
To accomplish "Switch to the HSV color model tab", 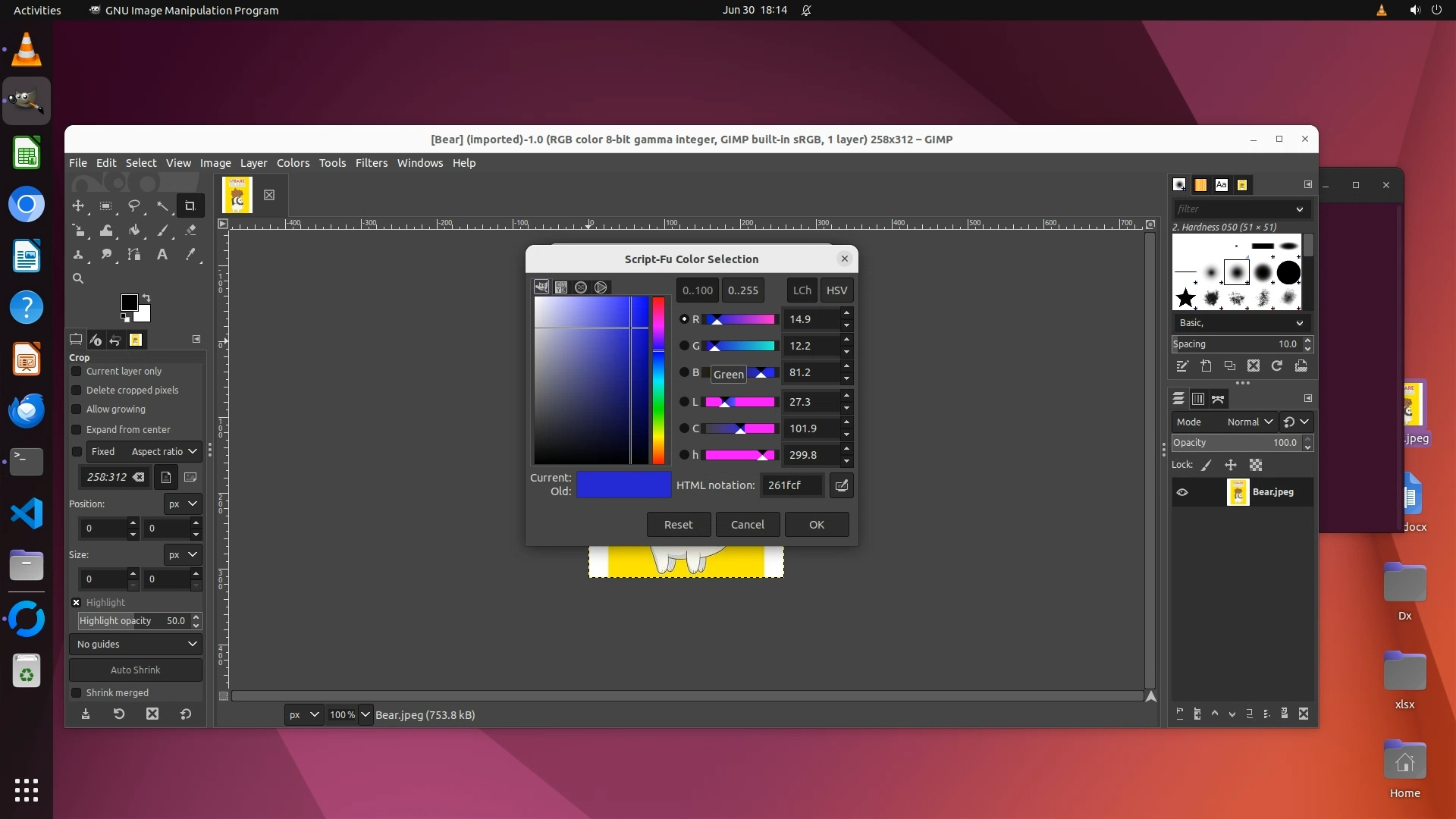I will pos(836,290).
